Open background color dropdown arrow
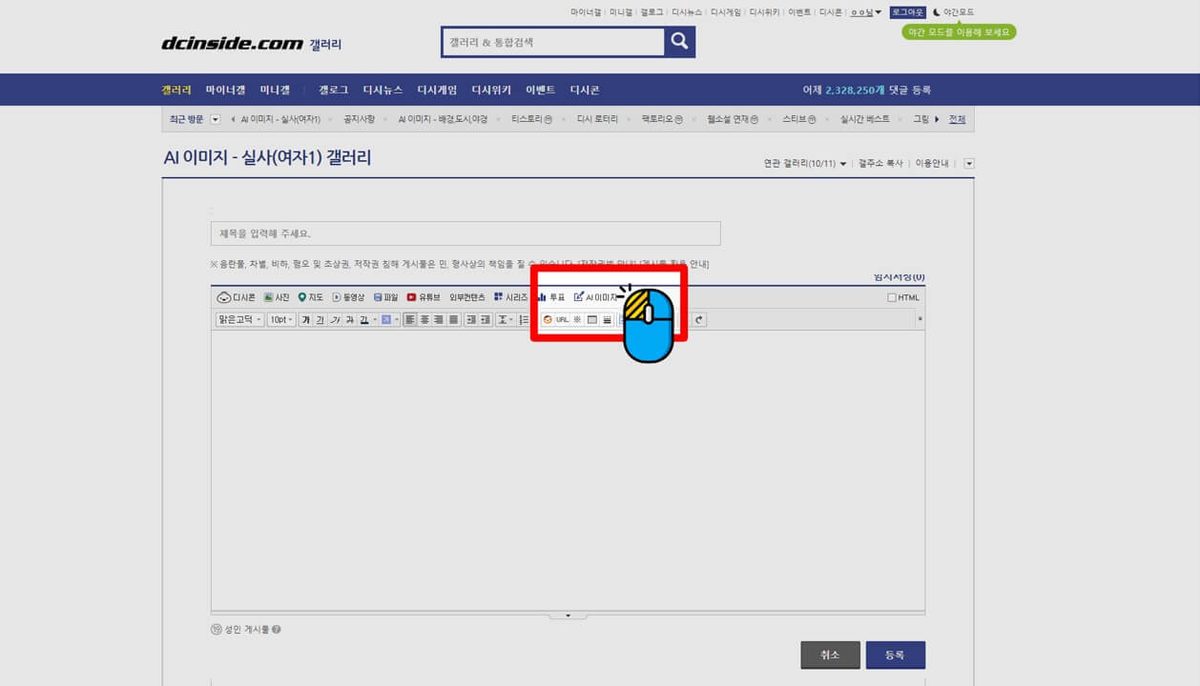This screenshot has height=686, width=1200. click(x=397, y=320)
